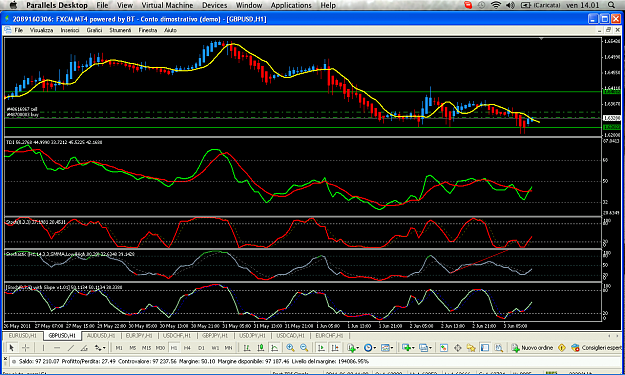Open the Strategy Tester icon

499,348
